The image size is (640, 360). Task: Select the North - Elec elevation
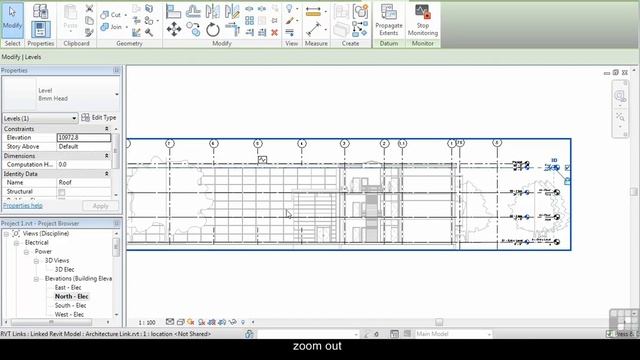(x=71, y=297)
